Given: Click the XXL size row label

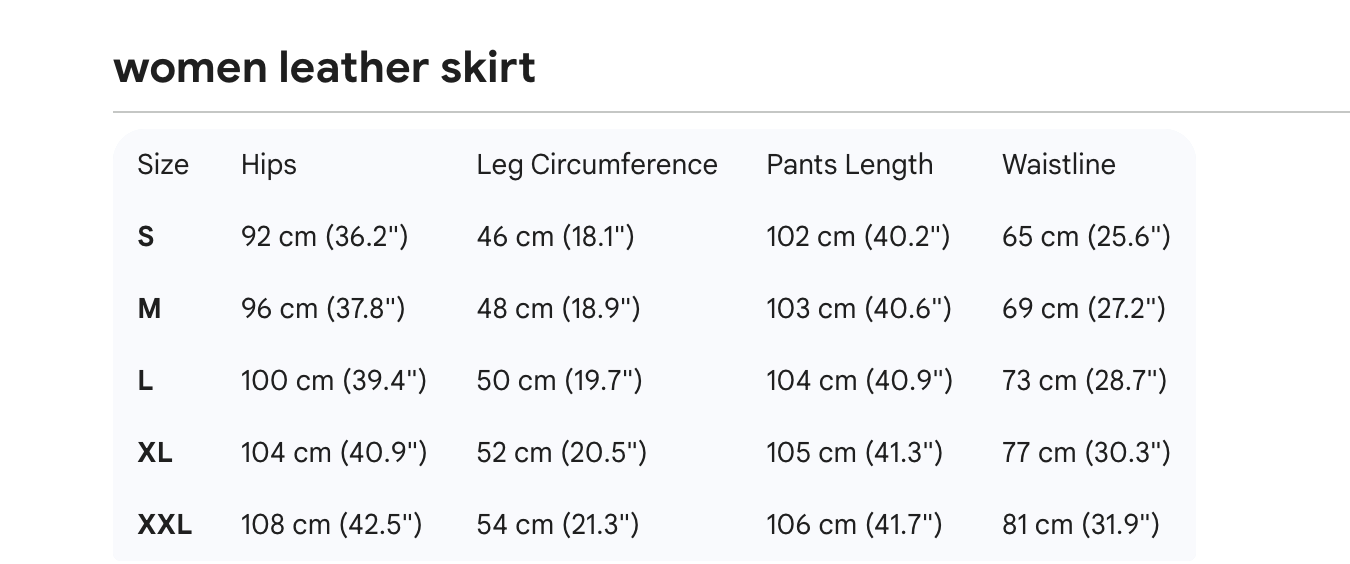Looking at the screenshot, I should coord(164,524).
